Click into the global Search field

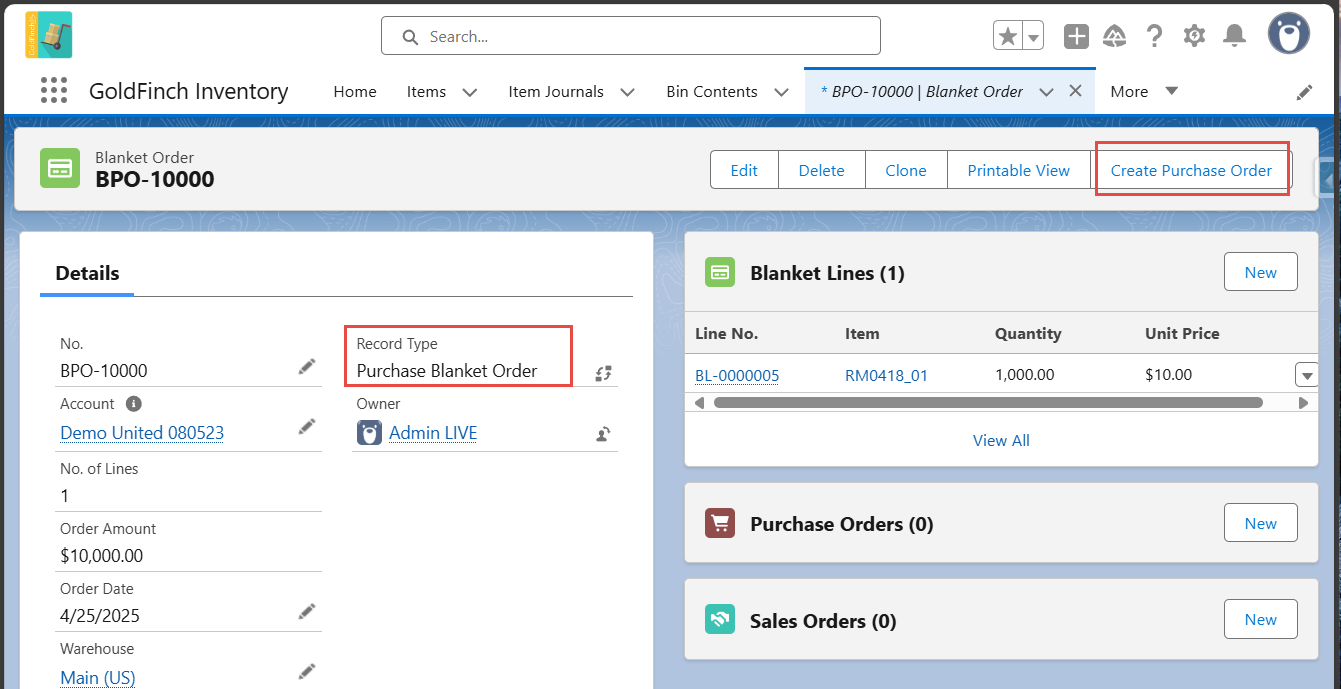coord(631,36)
